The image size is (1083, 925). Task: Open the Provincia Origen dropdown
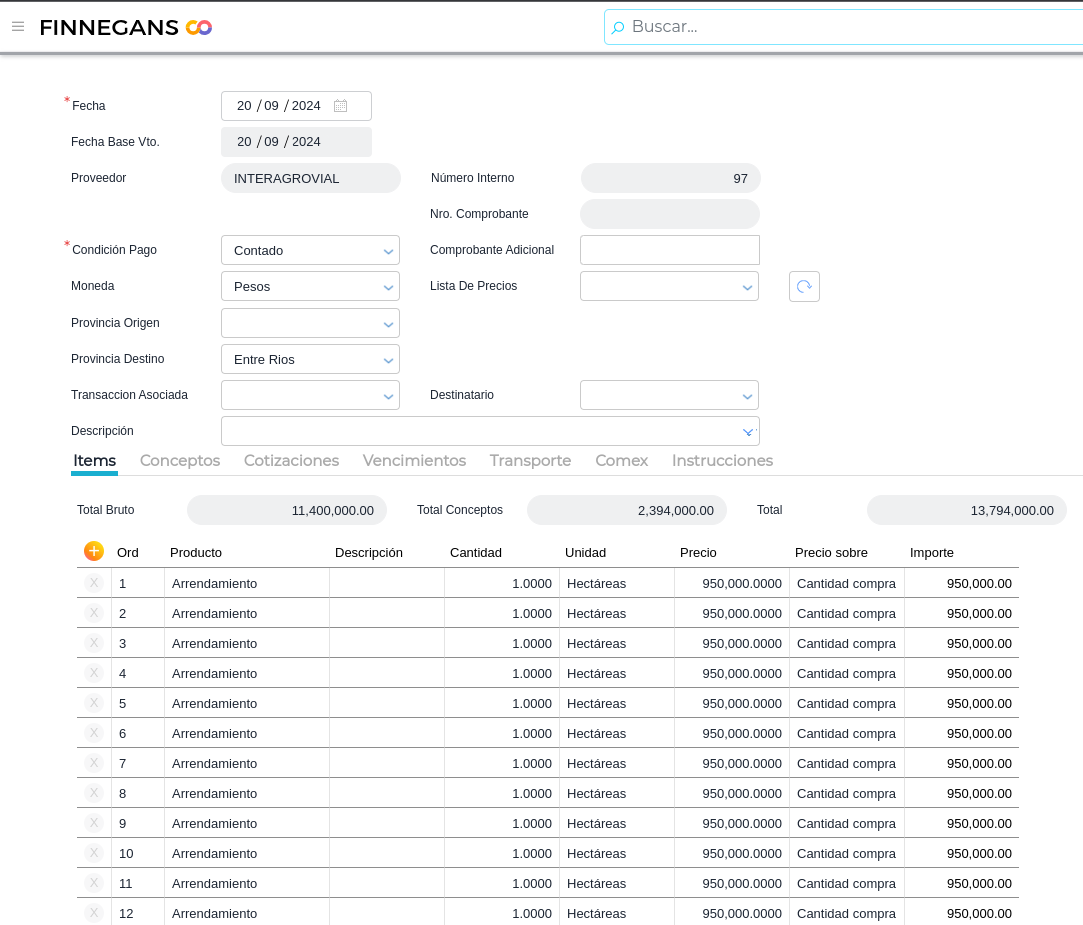(x=310, y=323)
